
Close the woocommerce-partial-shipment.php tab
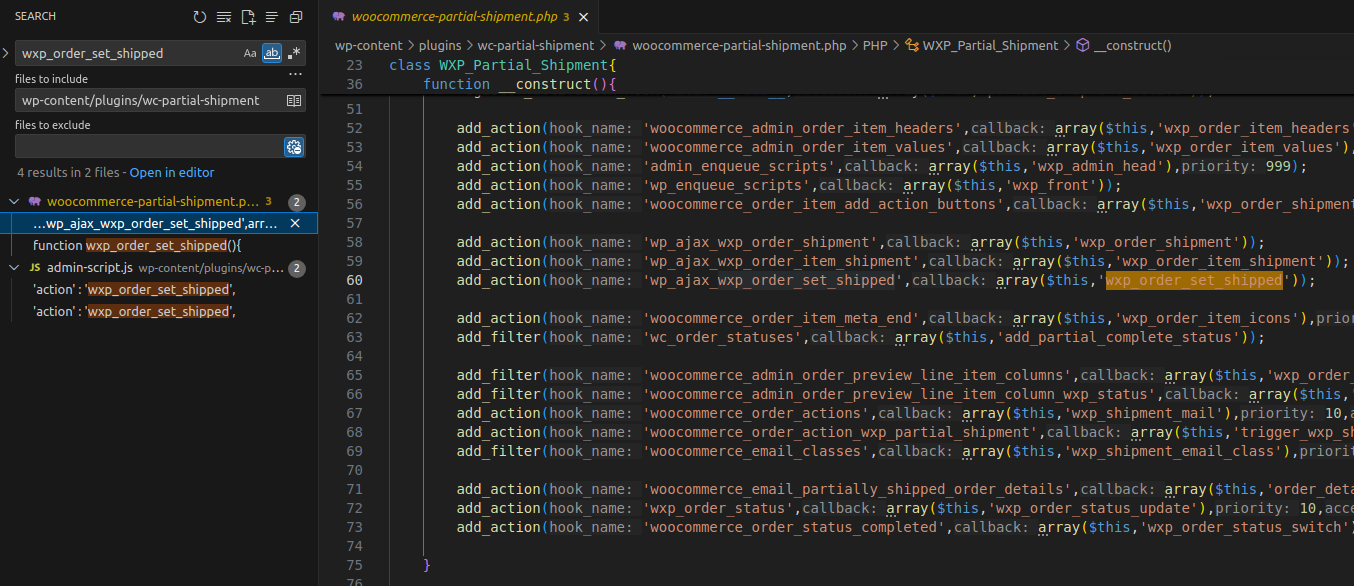click(x=583, y=17)
